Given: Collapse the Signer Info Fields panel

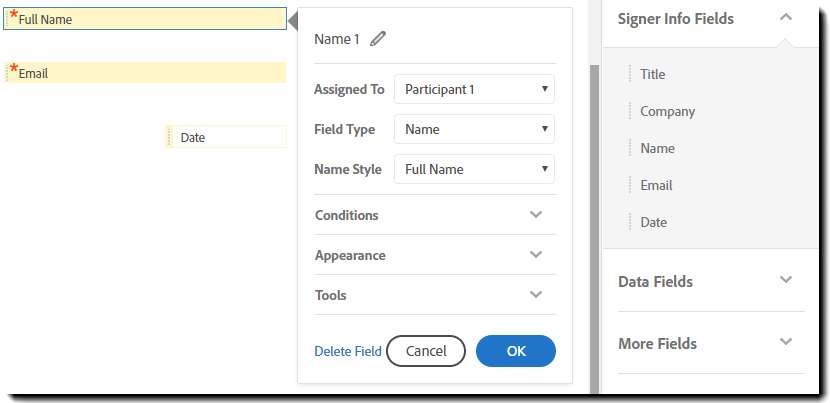Looking at the screenshot, I should tap(785, 18).
